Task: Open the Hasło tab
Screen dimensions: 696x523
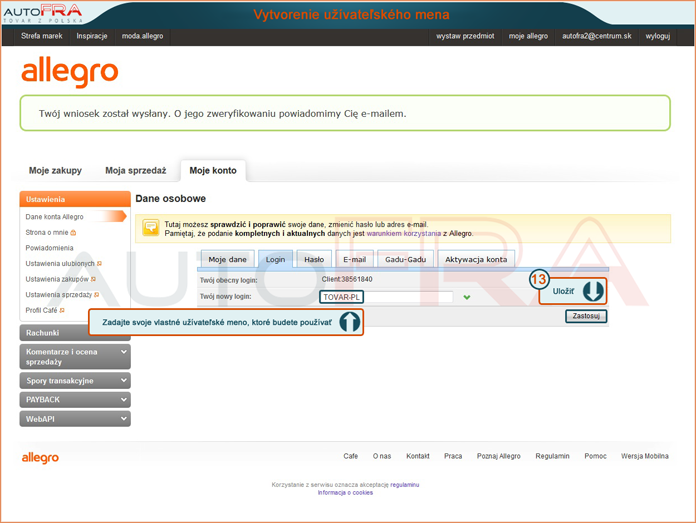Action: click(x=314, y=259)
